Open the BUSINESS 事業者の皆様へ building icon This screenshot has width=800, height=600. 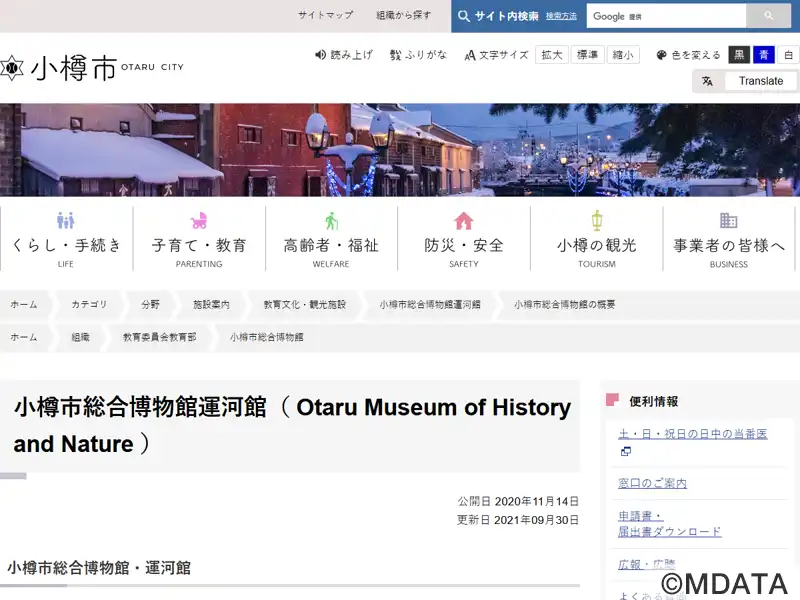pos(728,221)
